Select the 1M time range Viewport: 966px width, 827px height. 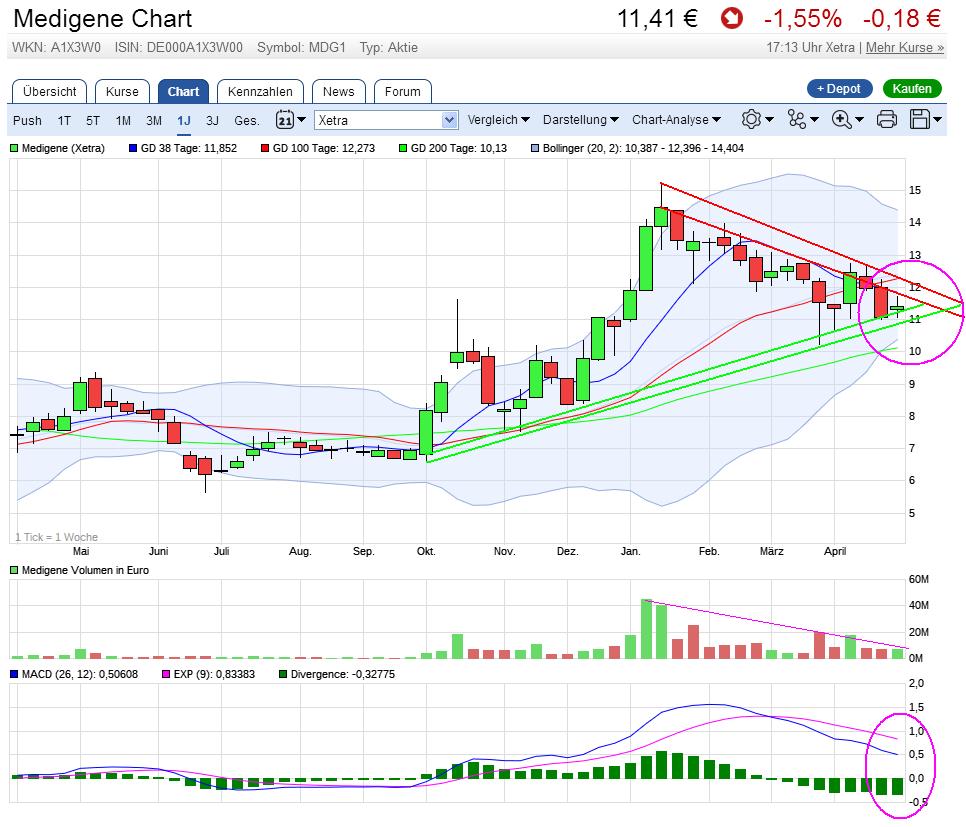[123, 120]
